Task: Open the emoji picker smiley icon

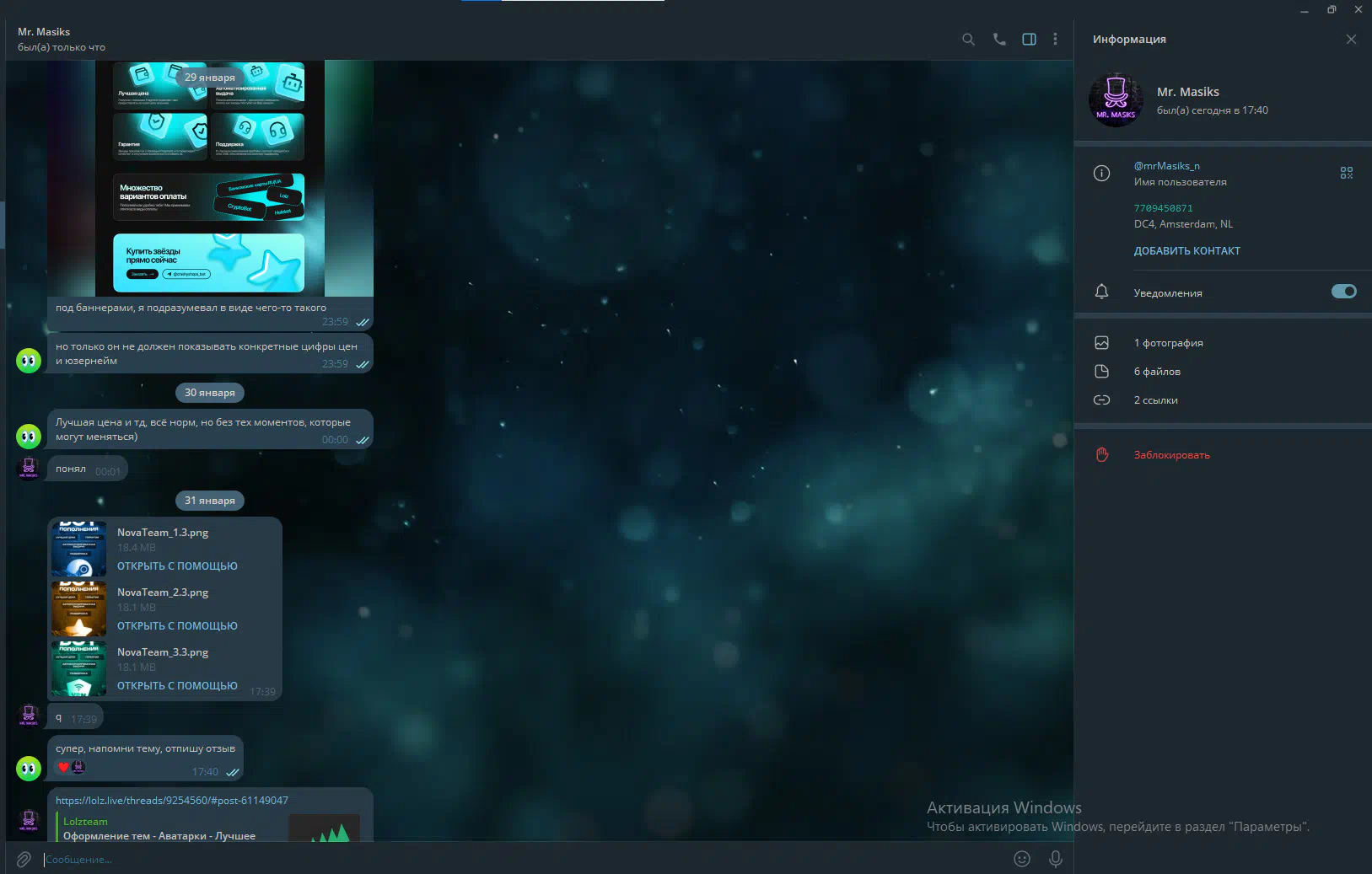Action: [1021, 859]
